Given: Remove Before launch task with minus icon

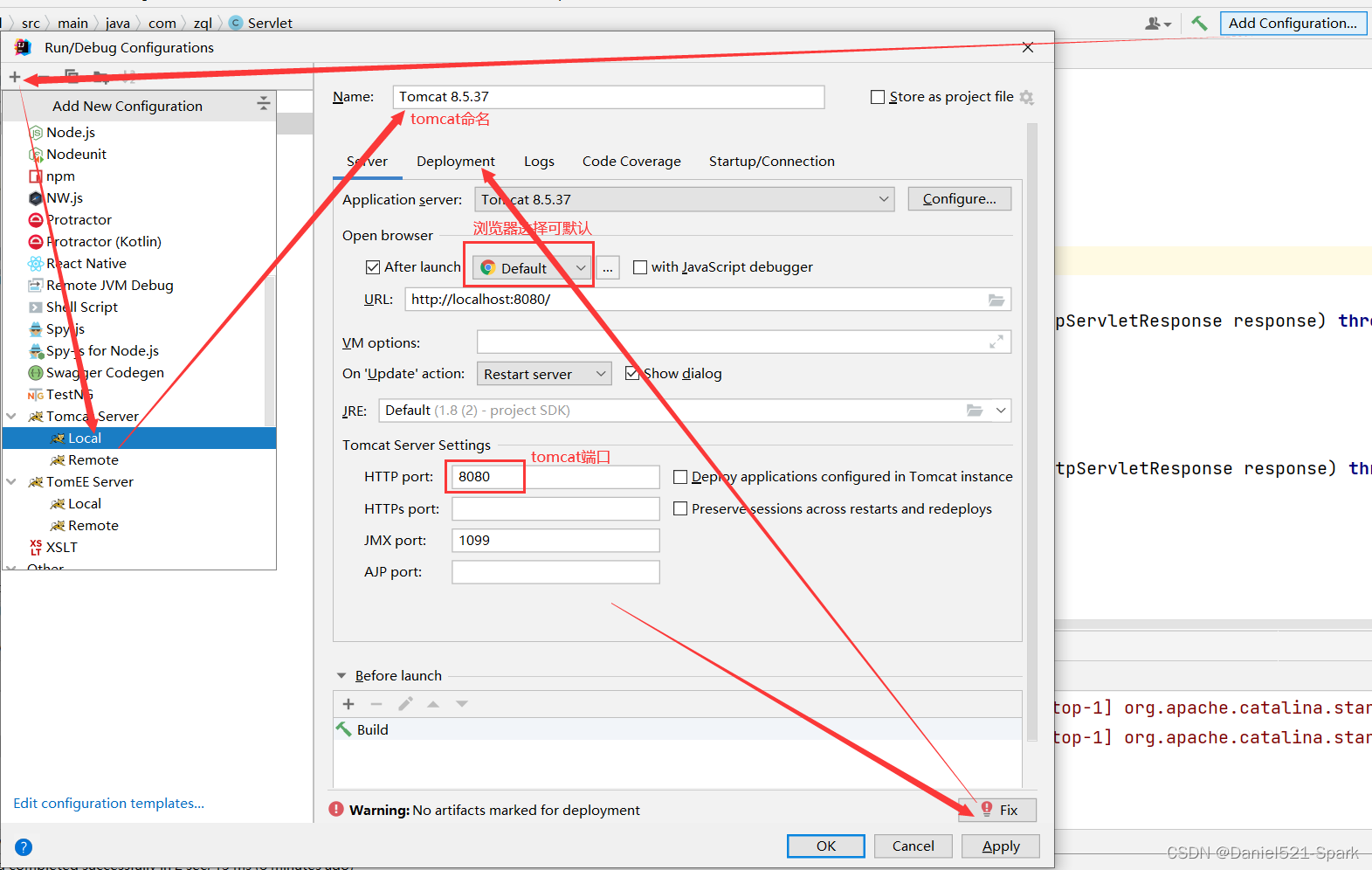Looking at the screenshot, I should tap(376, 703).
